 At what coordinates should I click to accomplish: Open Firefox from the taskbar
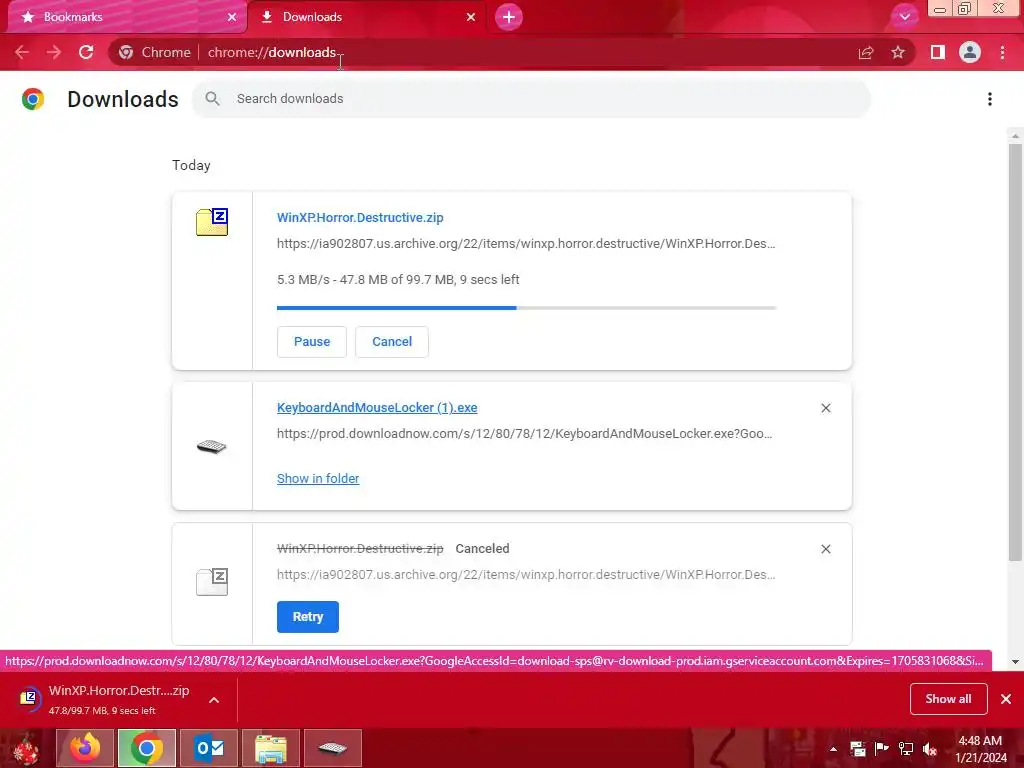(85, 748)
